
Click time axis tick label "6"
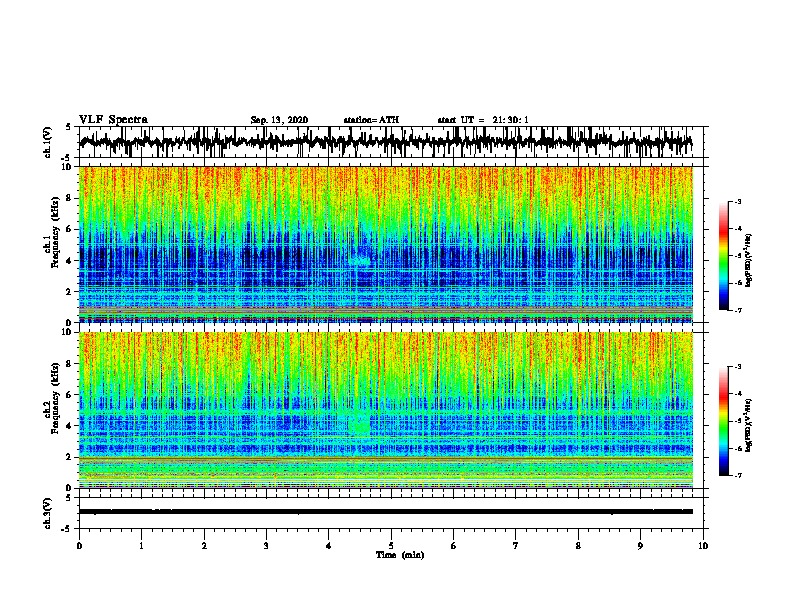(x=454, y=546)
